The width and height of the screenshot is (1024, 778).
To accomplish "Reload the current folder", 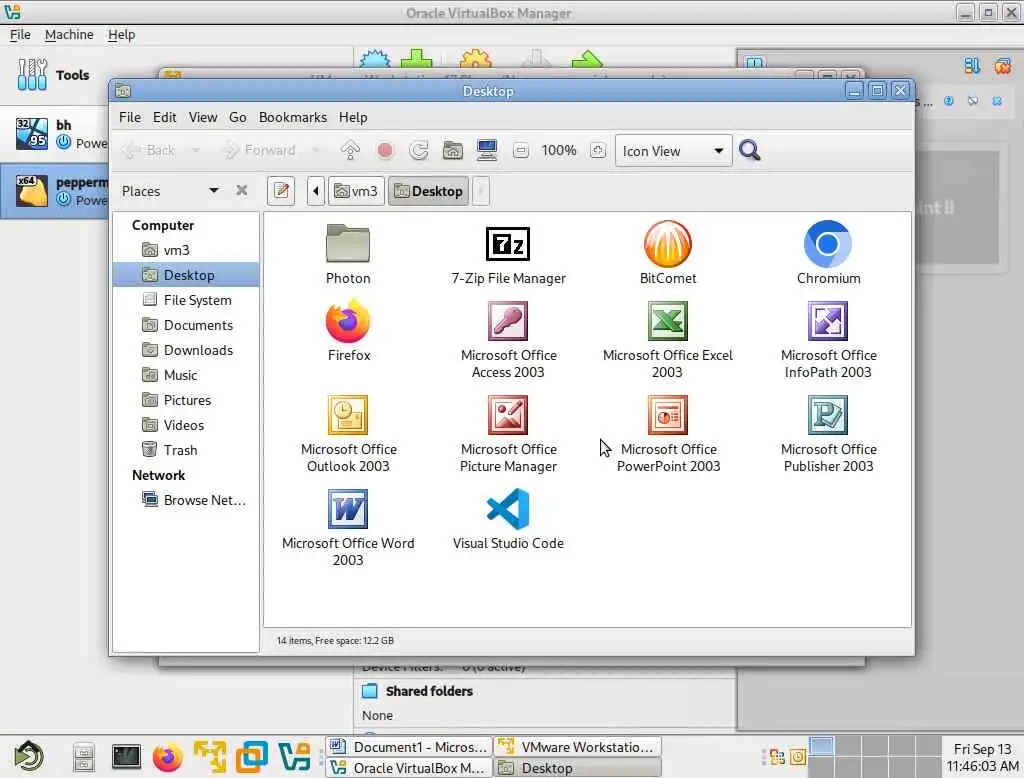I will pos(419,151).
